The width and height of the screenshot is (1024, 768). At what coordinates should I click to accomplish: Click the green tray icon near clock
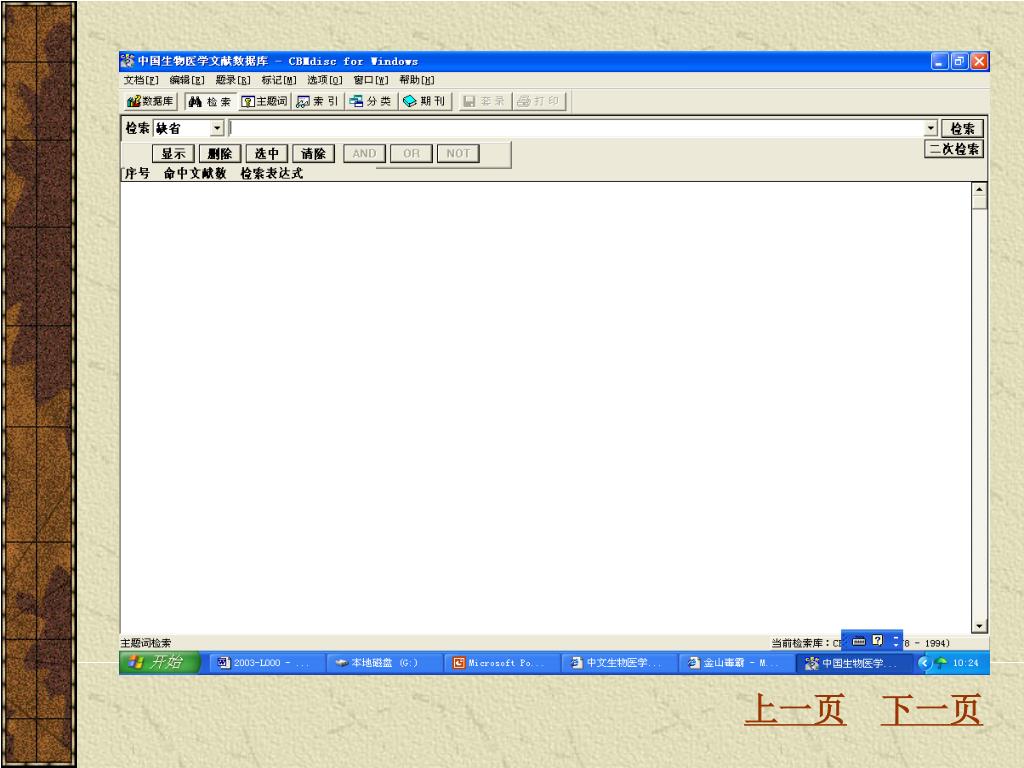click(941, 663)
